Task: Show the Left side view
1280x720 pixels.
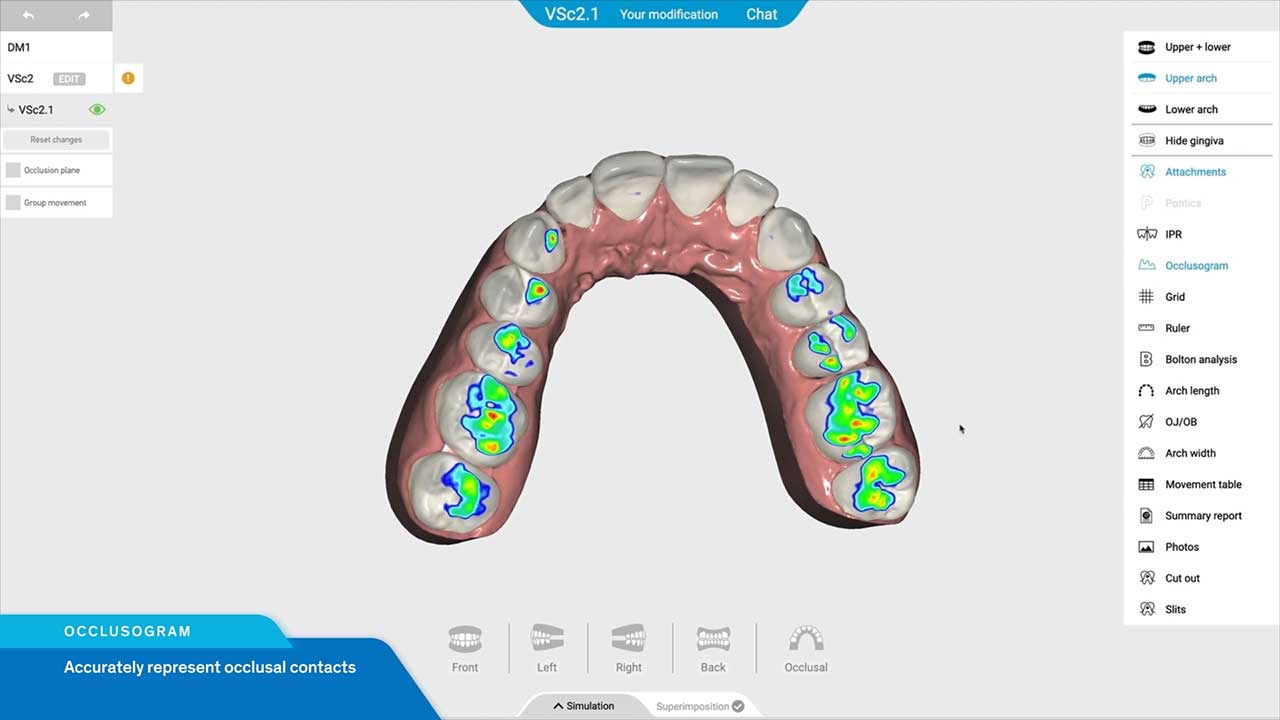Action: point(547,647)
